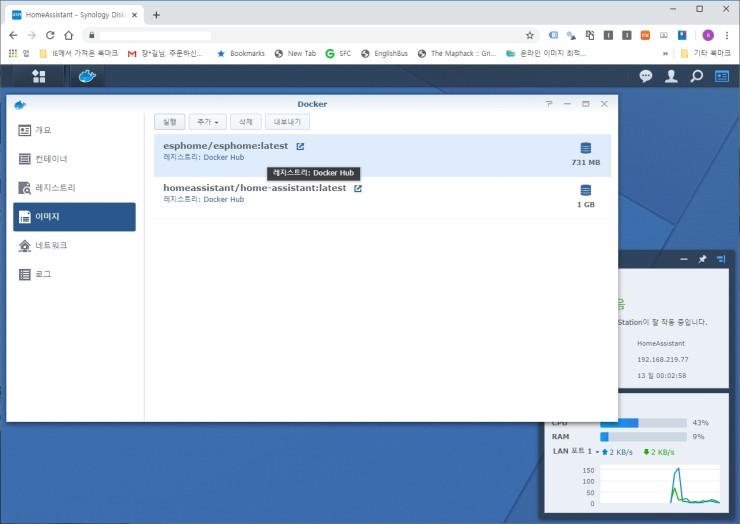Open a new browser tab
This screenshot has width=740, height=524.
tap(156, 15)
